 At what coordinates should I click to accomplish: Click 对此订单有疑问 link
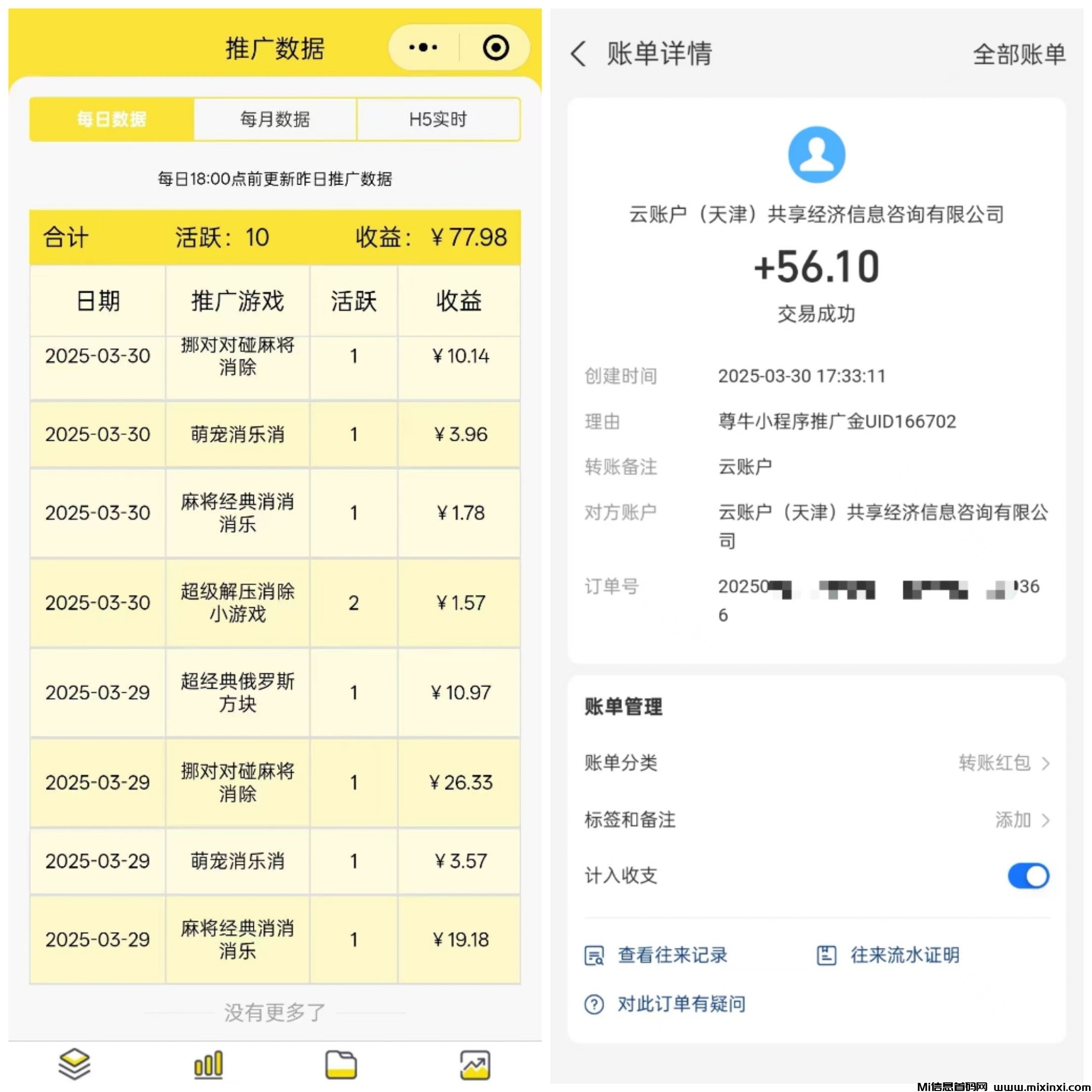tap(681, 1005)
